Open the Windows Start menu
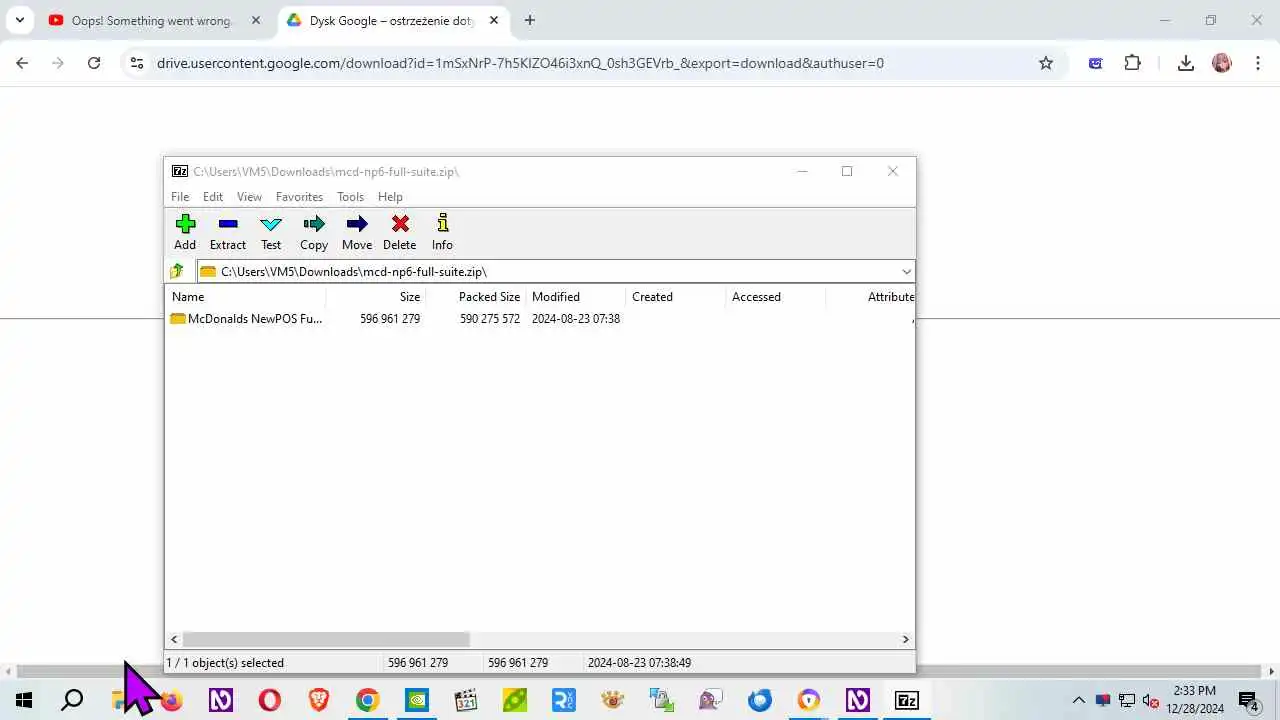The width and height of the screenshot is (1280, 720). (x=24, y=700)
